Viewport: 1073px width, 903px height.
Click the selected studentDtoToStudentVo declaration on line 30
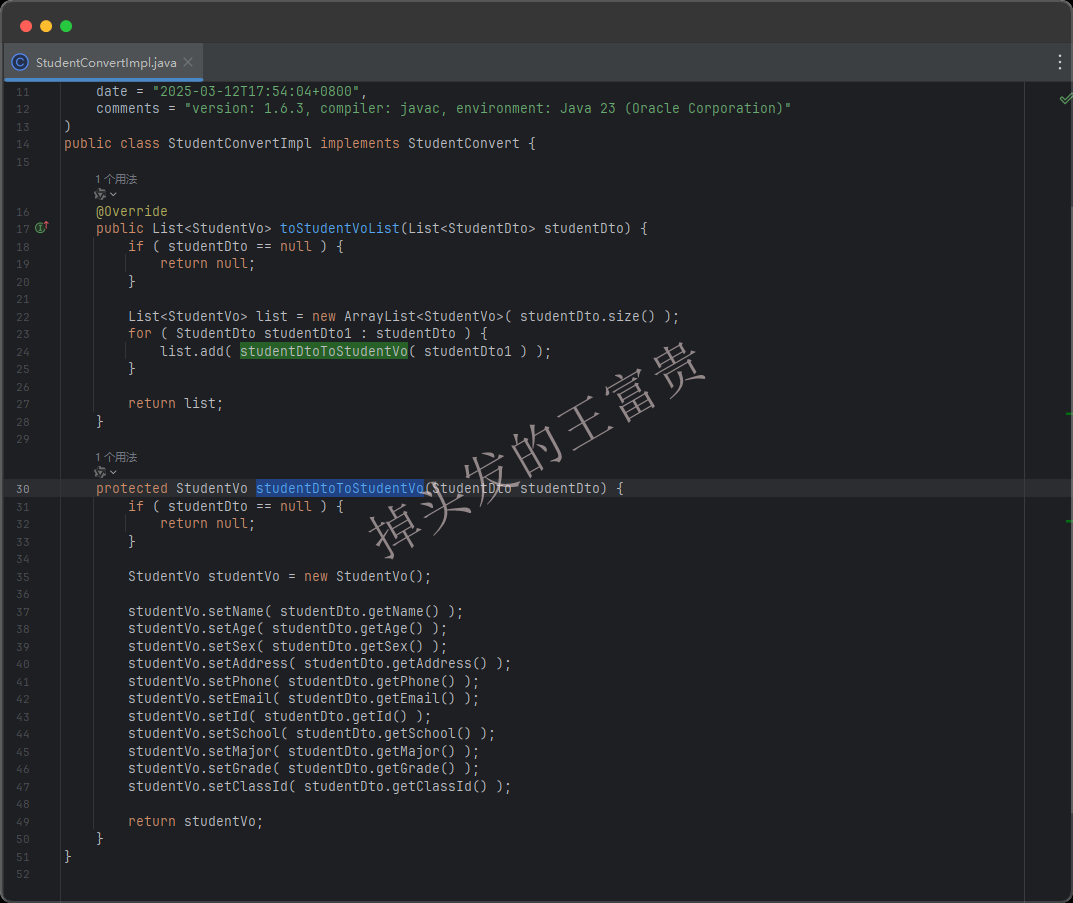point(339,488)
